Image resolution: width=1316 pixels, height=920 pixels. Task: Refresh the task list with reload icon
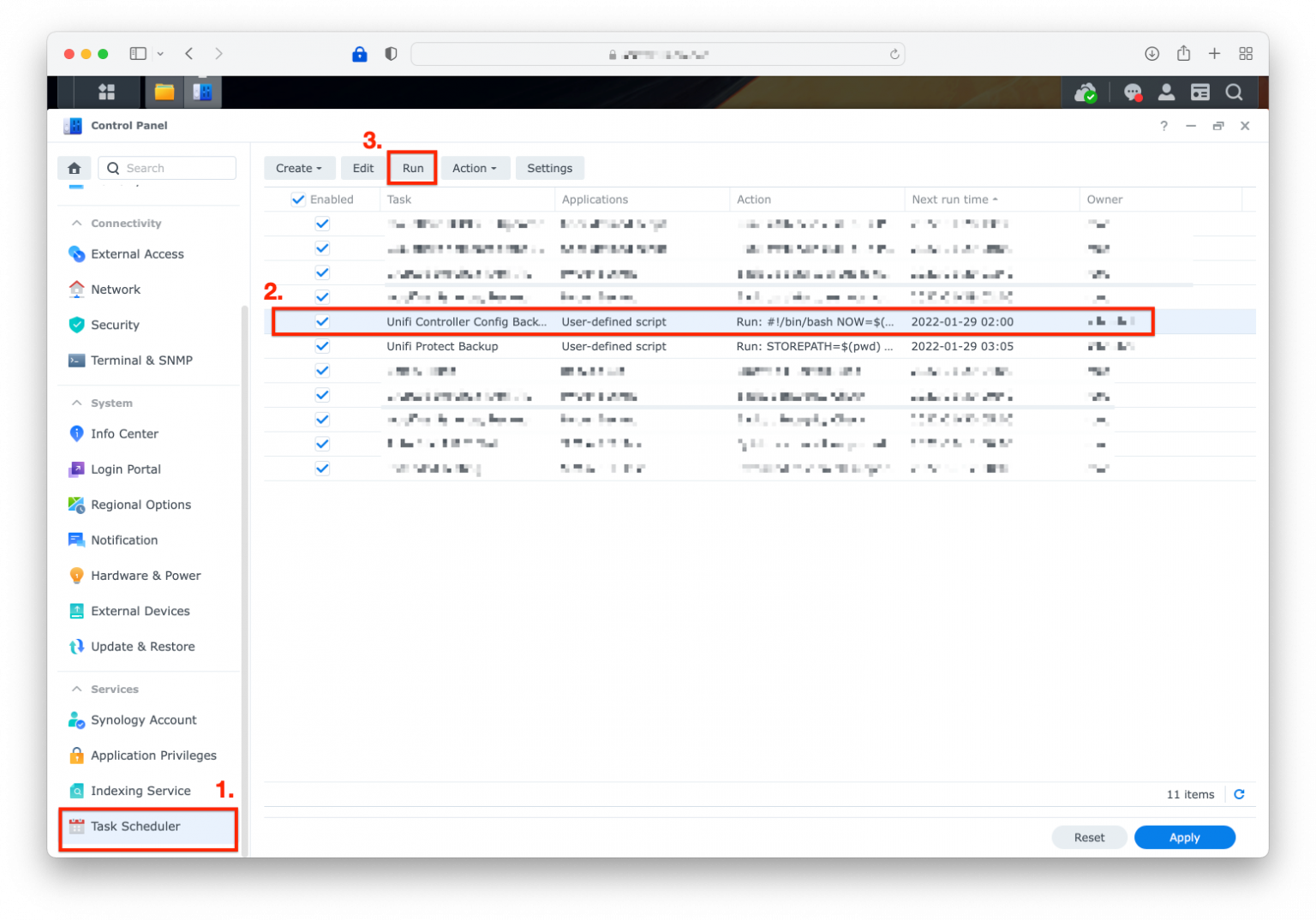pyautogui.click(x=1239, y=794)
